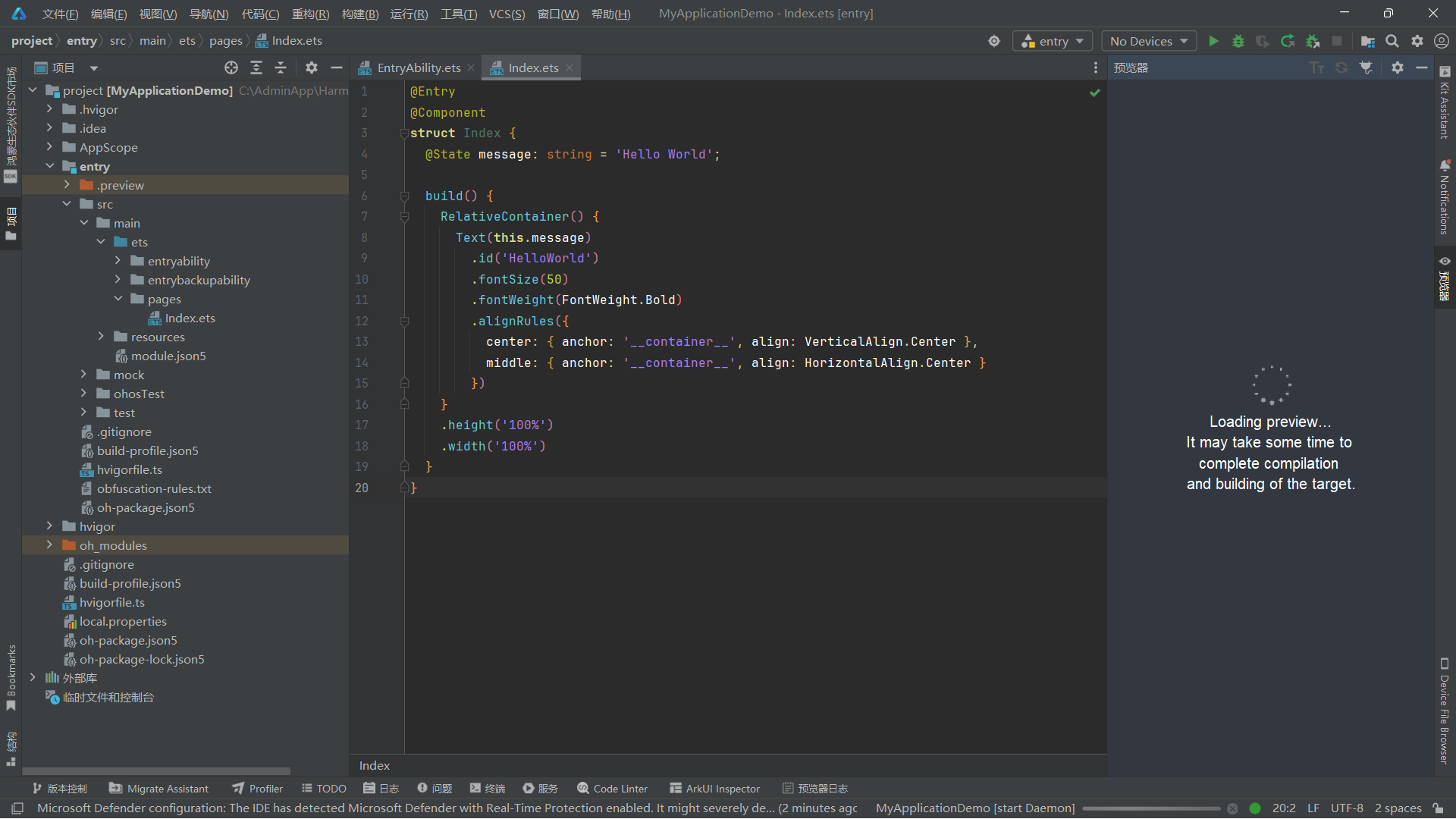Image resolution: width=1456 pixels, height=819 pixels.
Task: Open the 帮助(H) menu
Action: [x=610, y=14]
